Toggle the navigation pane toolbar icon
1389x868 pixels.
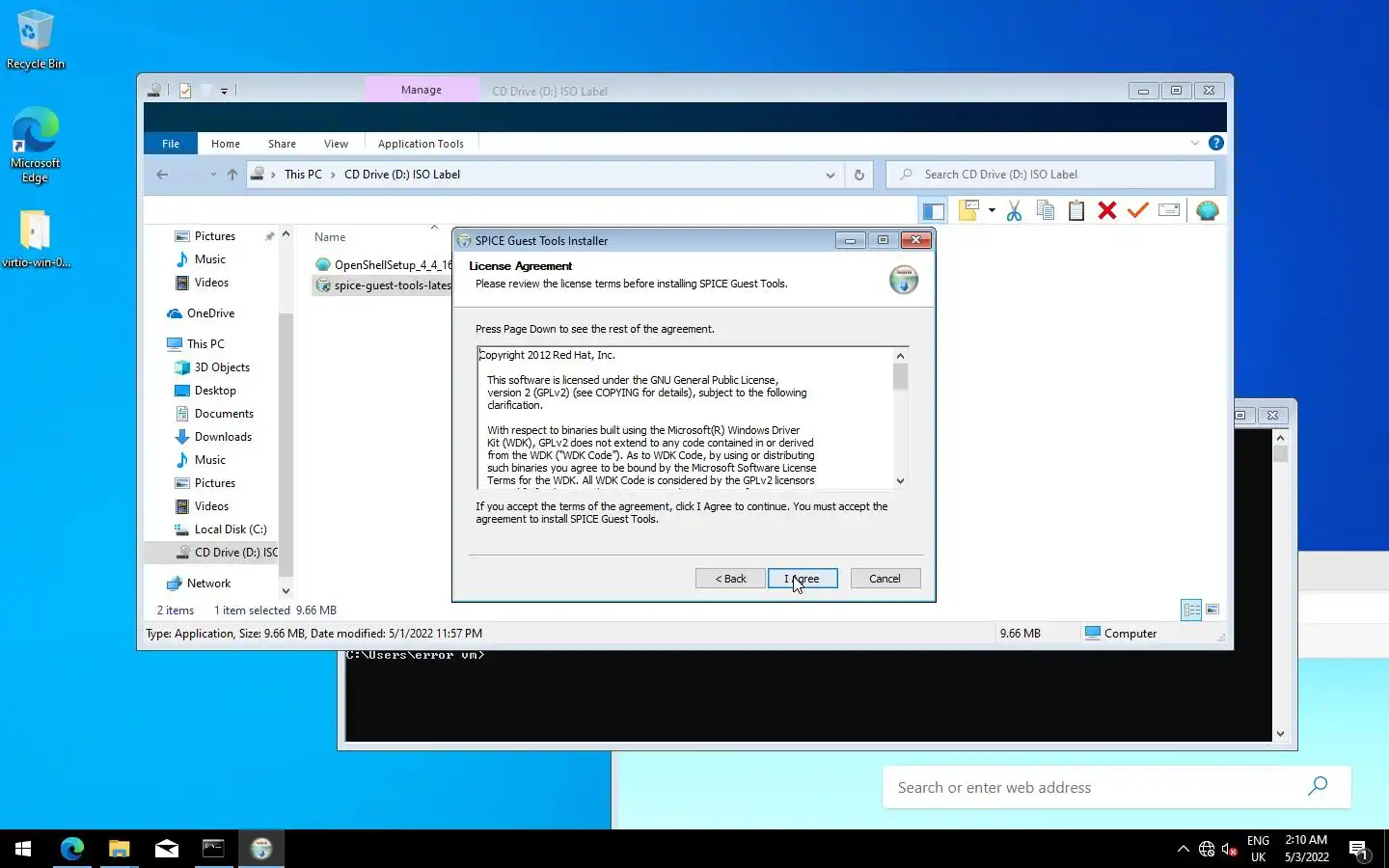click(x=933, y=210)
